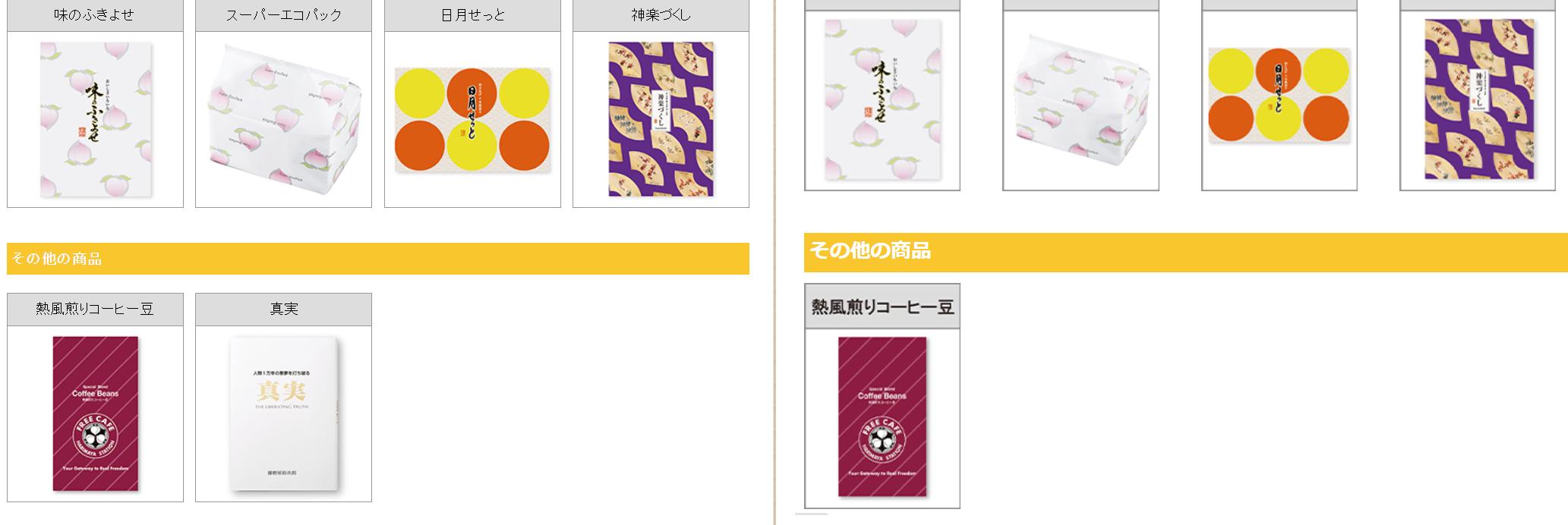Open the スーパーエコパック title link
1568x525 pixels.
tap(283, 15)
